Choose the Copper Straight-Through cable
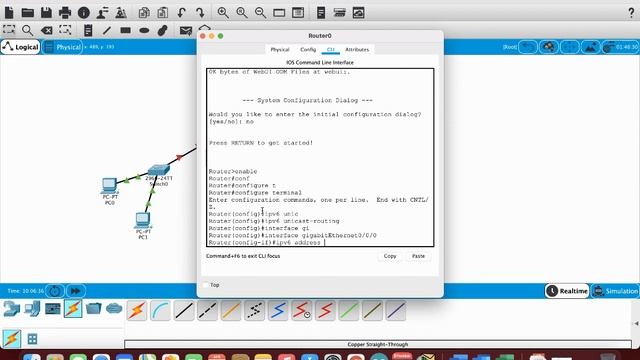 184,311
